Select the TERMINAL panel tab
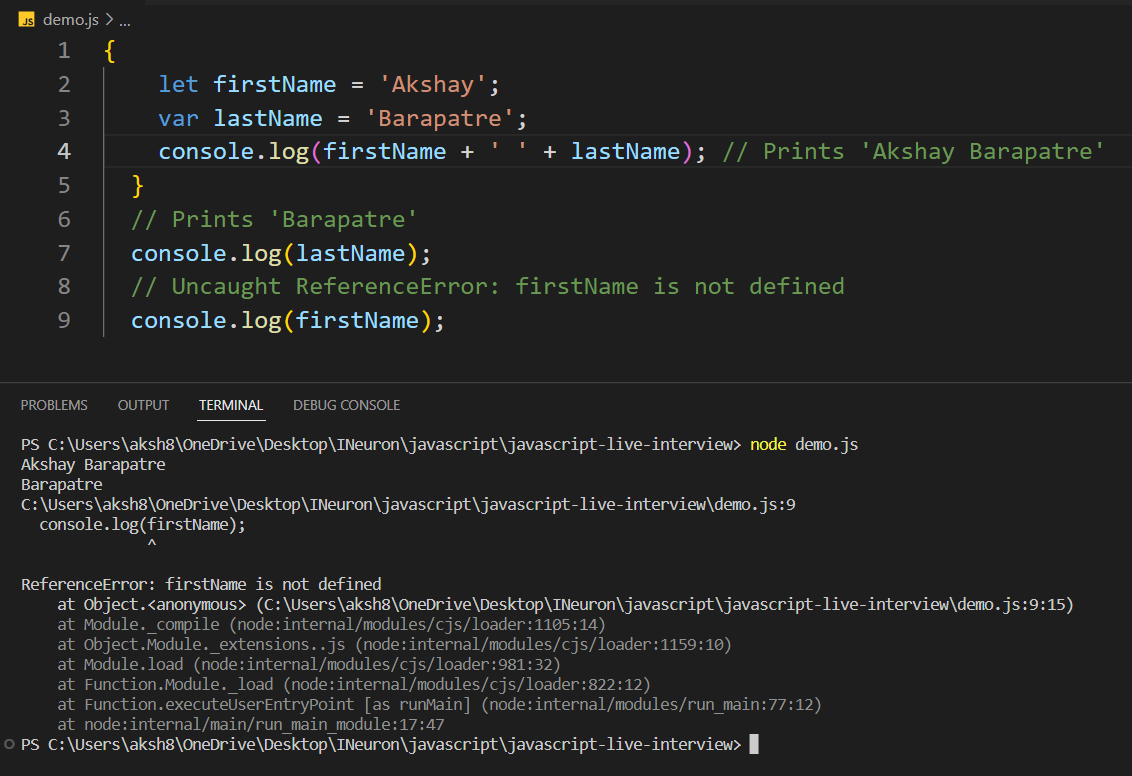The width and height of the screenshot is (1132, 776). point(231,405)
